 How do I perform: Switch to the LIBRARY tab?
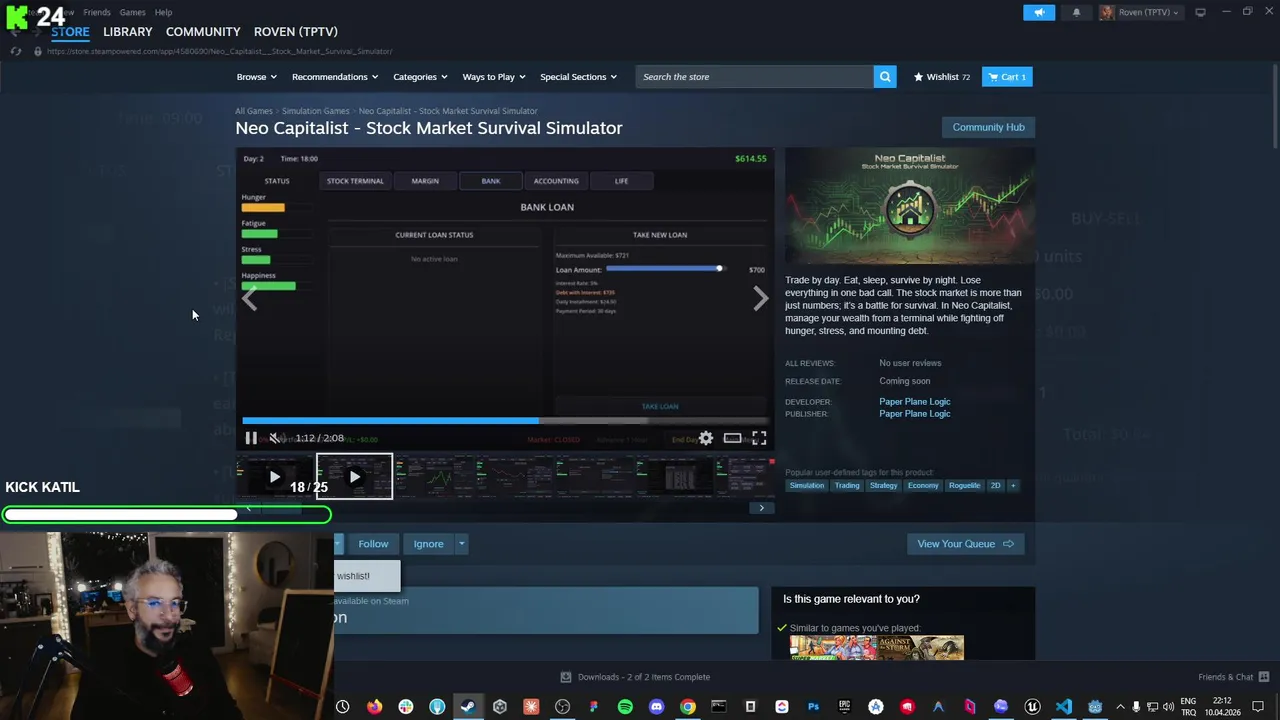128,32
